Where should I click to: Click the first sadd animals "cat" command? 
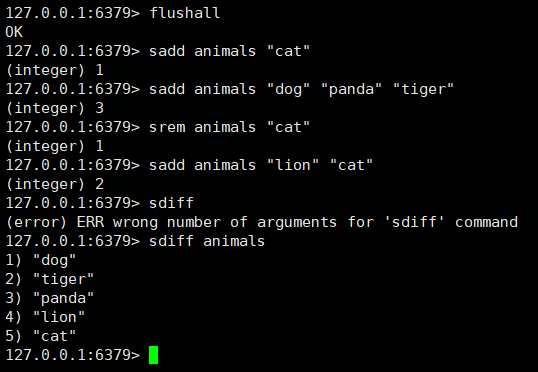pos(229,51)
